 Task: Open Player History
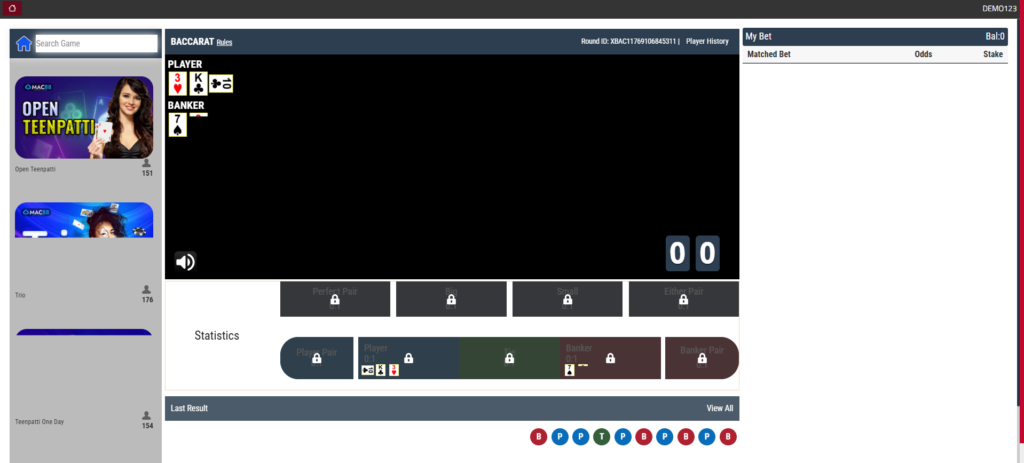707,42
